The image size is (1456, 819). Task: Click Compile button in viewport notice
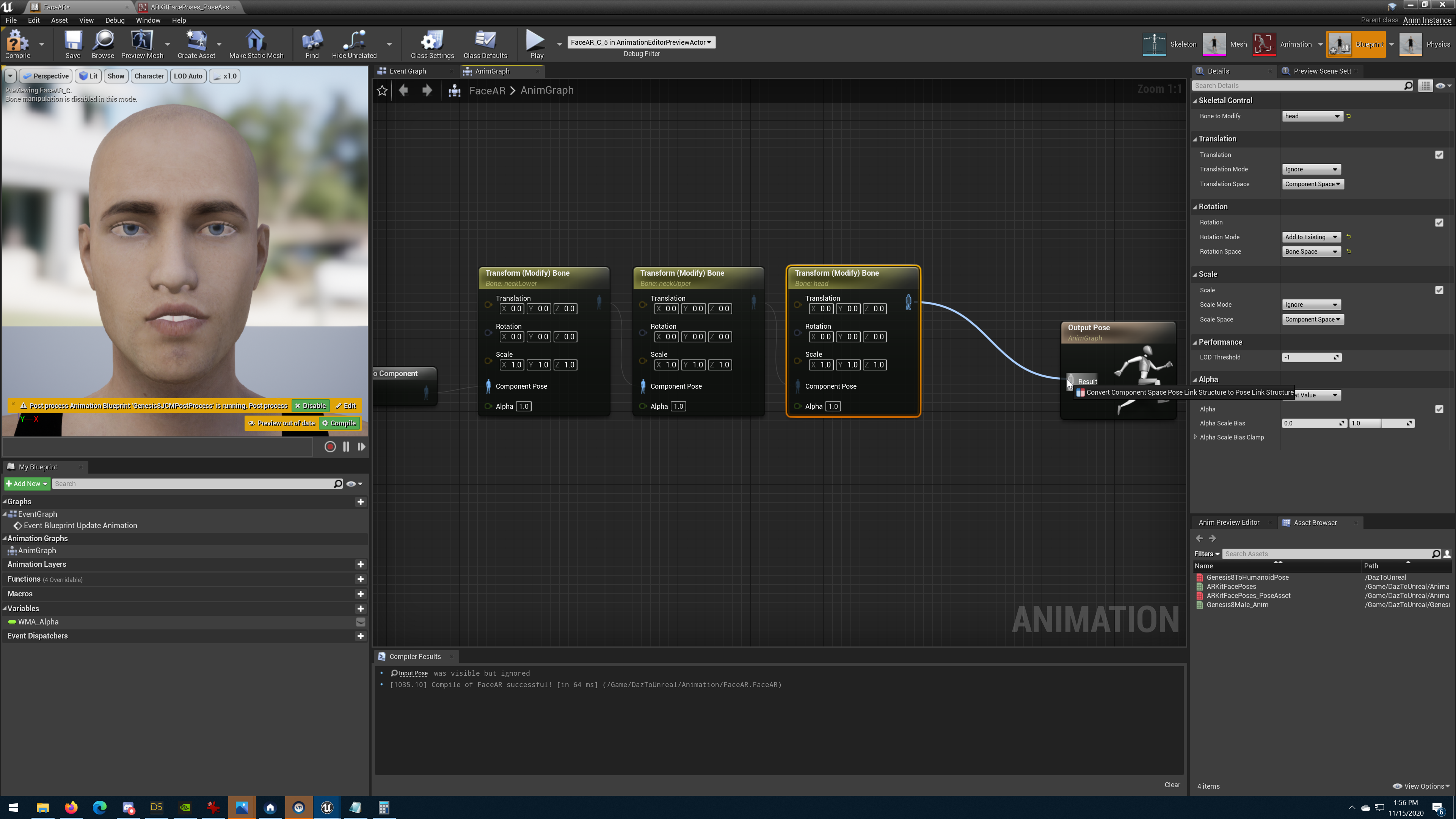point(339,423)
